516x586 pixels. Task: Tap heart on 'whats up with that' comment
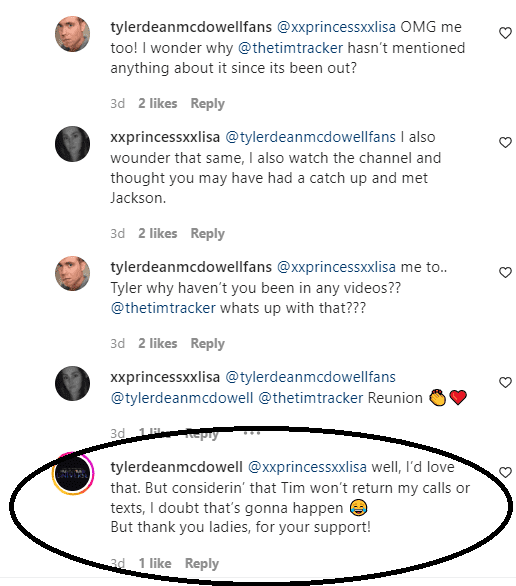click(505, 272)
